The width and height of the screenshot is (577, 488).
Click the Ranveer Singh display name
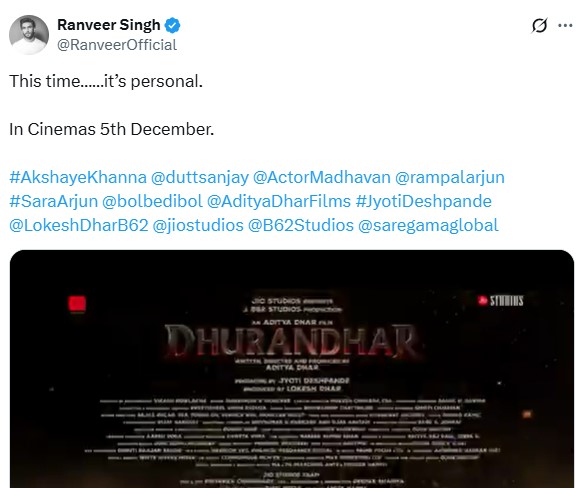tap(109, 25)
